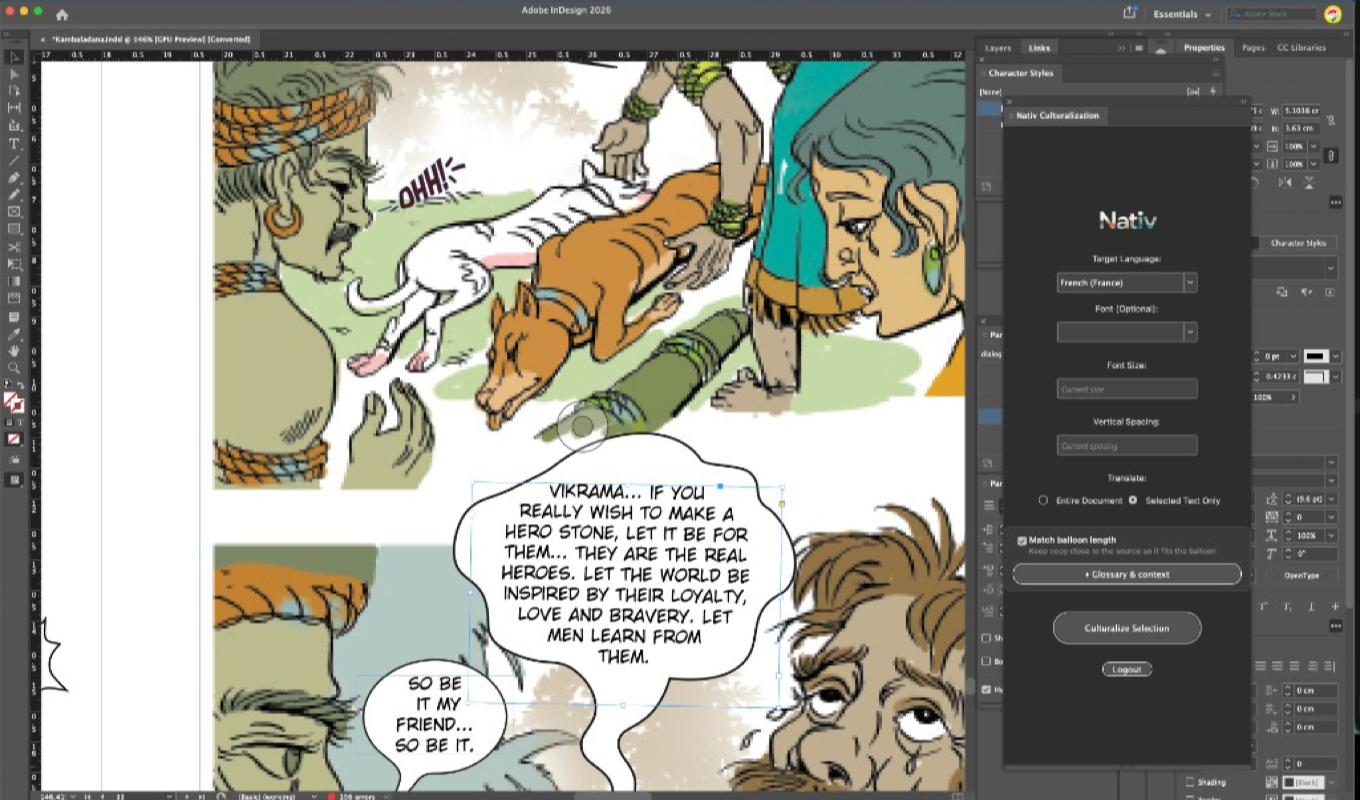
Task: Switch to the Links tab
Action: 1040,47
